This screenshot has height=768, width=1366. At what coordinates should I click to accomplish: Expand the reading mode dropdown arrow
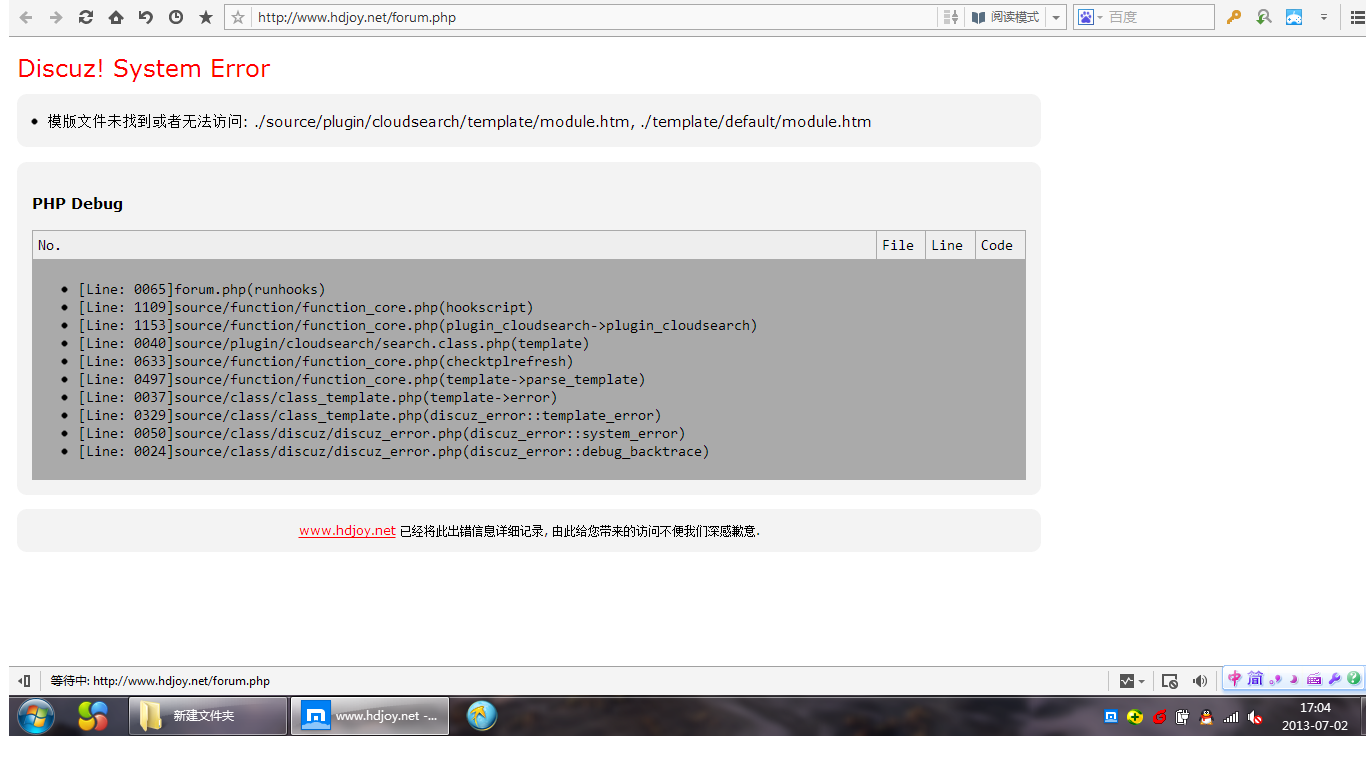point(1056,17)
